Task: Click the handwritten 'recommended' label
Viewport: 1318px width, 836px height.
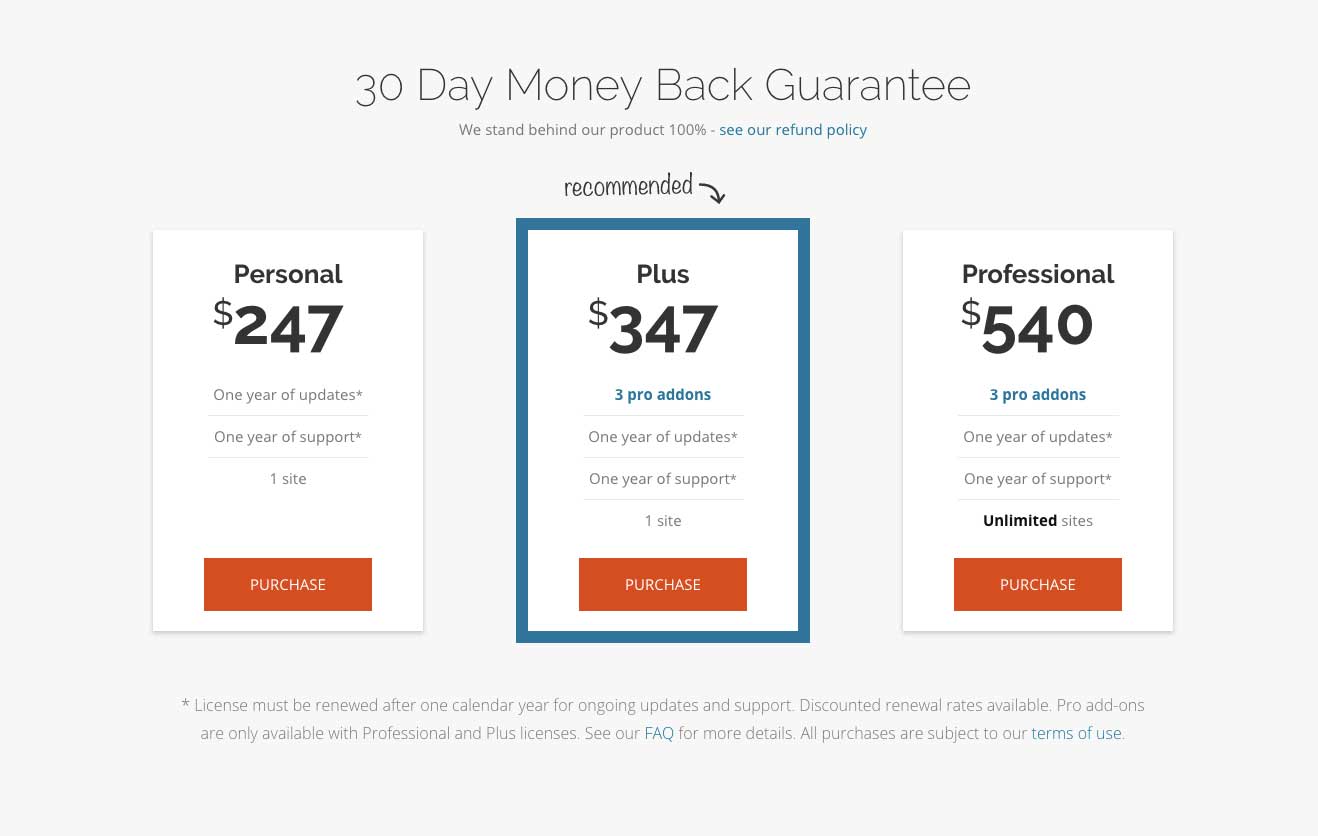Action: tap(628, 186)
